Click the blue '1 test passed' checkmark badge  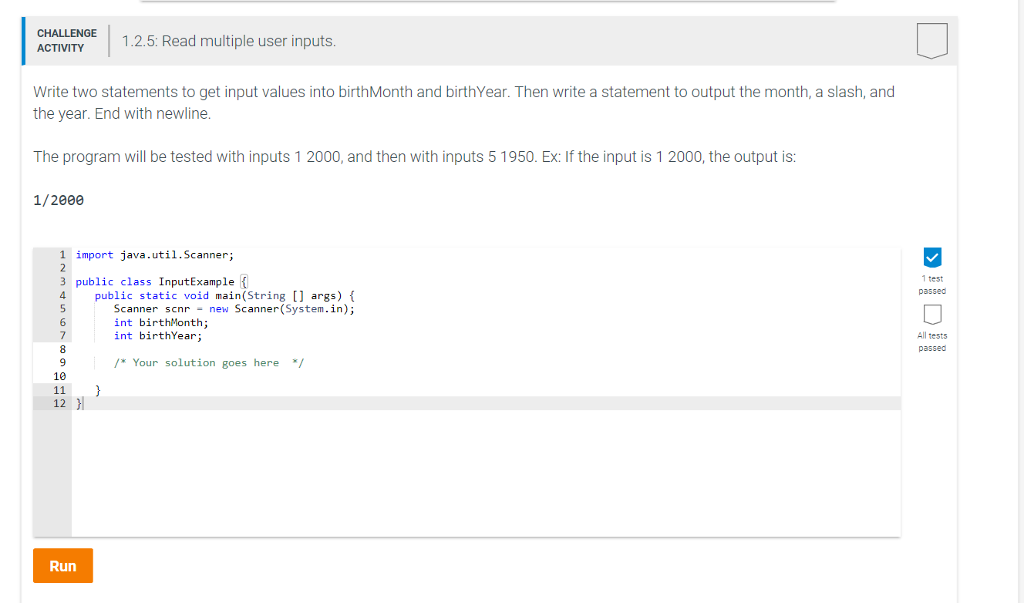pos(932,256)
